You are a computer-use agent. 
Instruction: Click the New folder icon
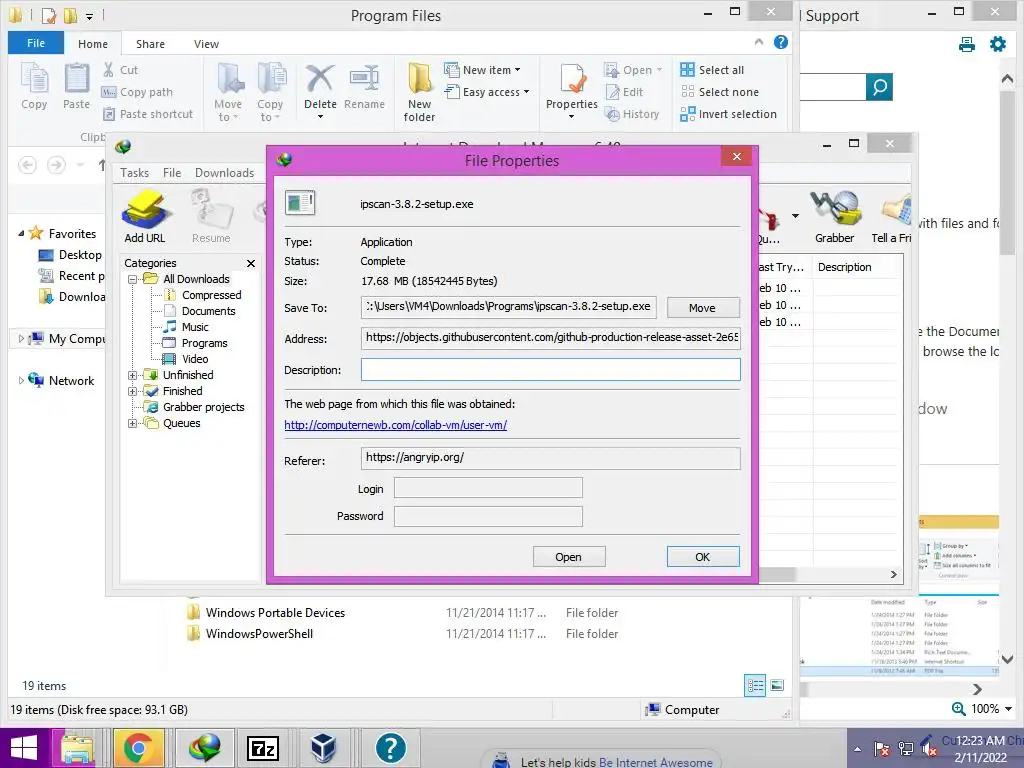(x=419, y=92)
